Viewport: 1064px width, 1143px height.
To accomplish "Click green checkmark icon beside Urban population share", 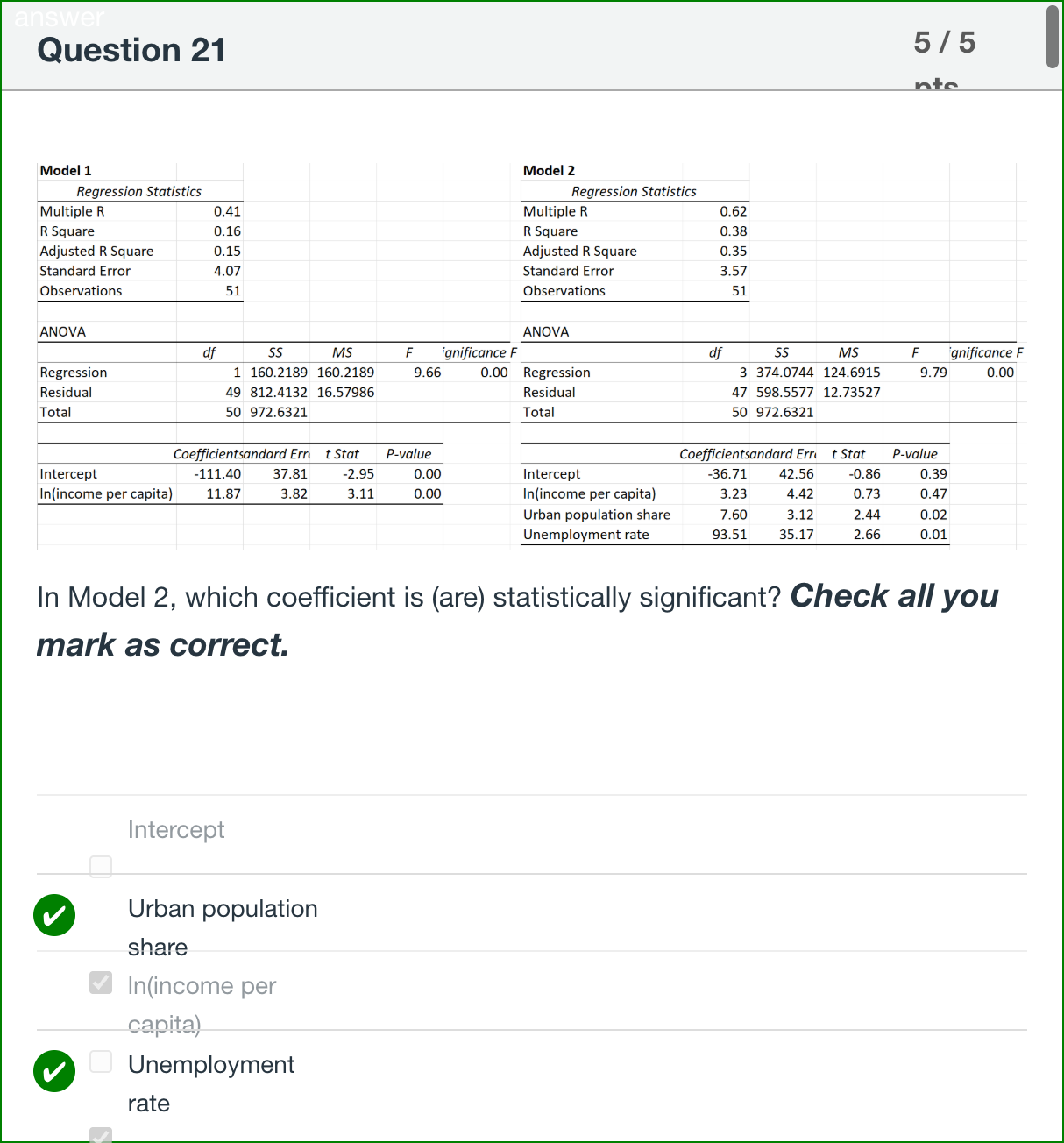I will coord(54,915).
